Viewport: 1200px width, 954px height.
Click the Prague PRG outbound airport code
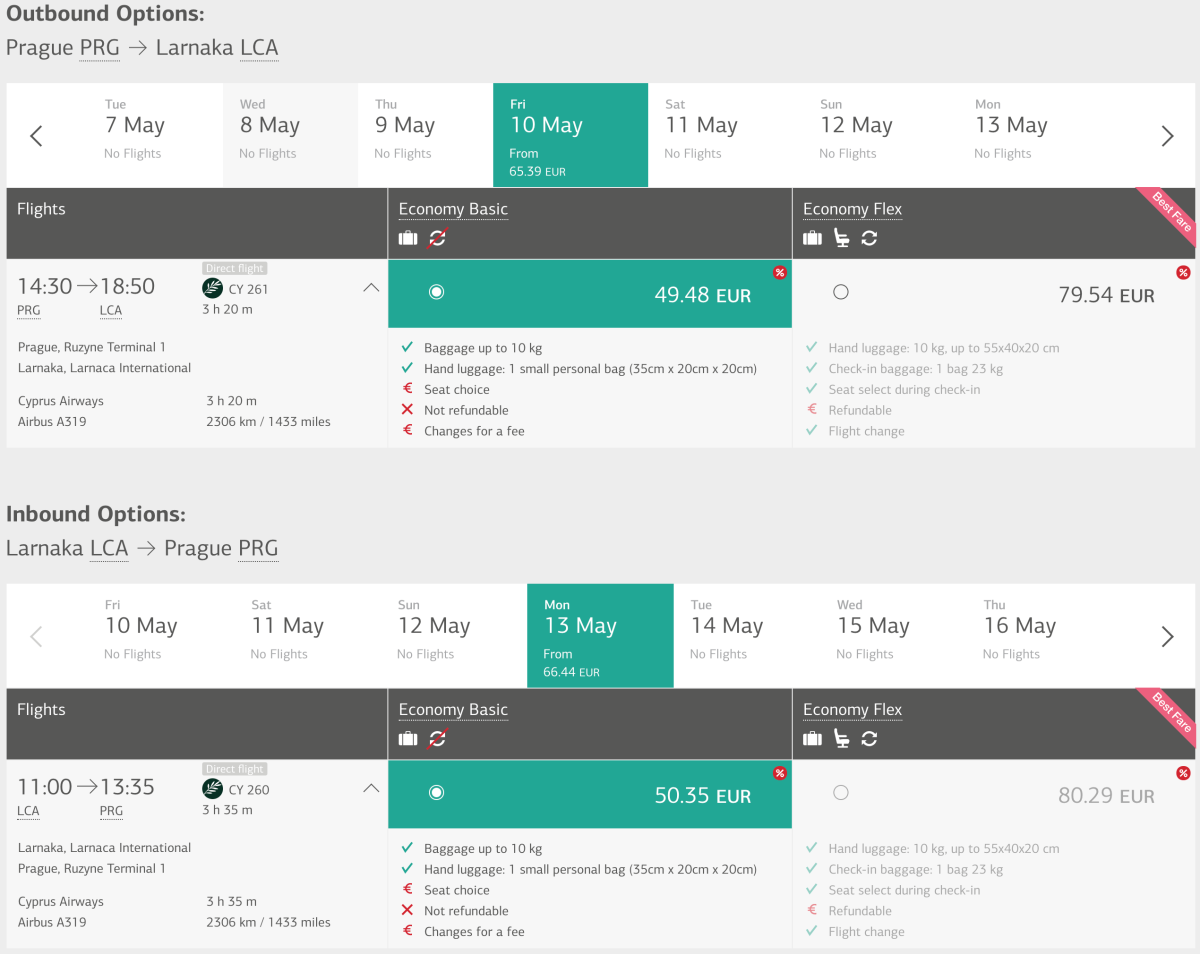click(x=99, y=48)
